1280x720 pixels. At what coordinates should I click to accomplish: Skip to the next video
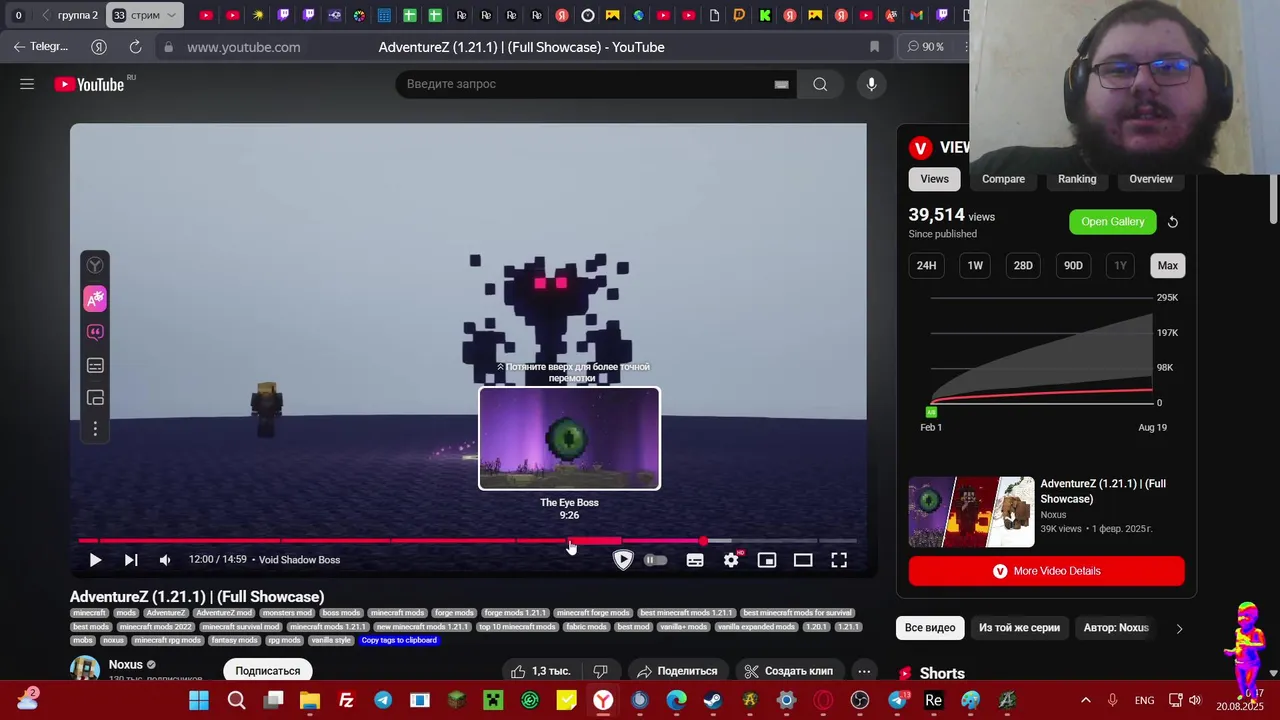pyautogui.click(x=131, y=560)
